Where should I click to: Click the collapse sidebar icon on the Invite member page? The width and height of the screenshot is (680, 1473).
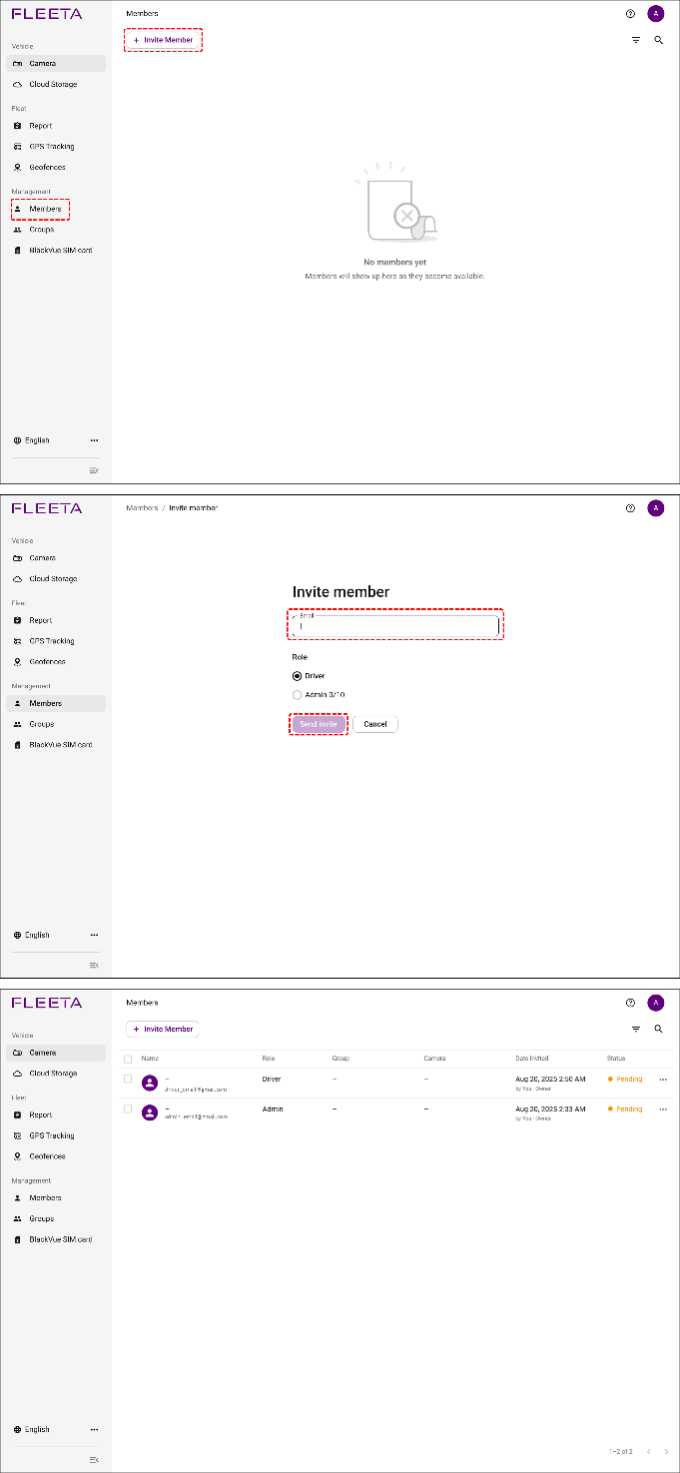94,965
